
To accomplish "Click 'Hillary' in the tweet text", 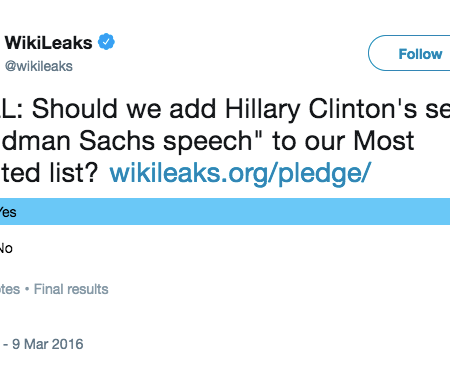I will [263, 110].
